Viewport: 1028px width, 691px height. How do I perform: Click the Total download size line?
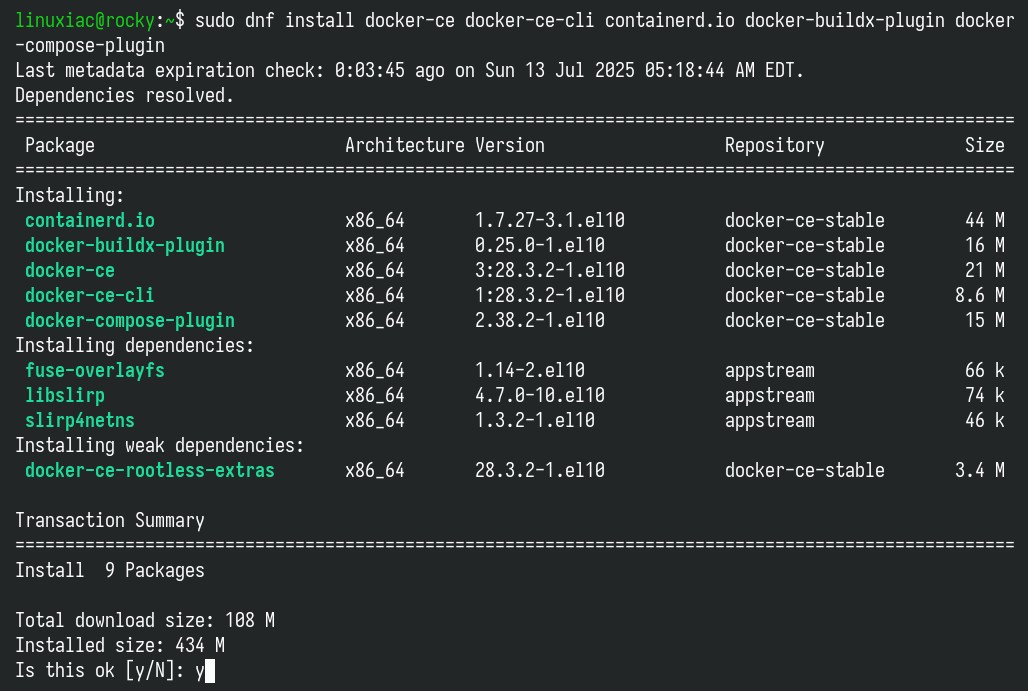pos(145,620)
